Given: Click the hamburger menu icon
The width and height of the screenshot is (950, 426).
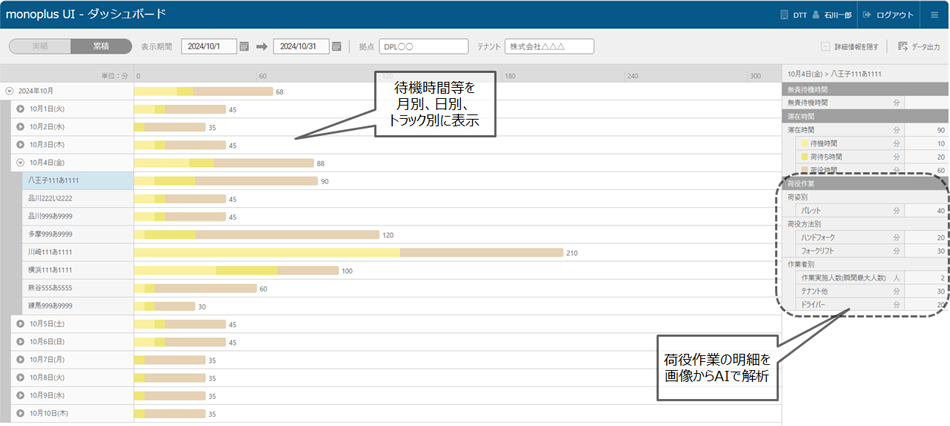Looking at the screenshot, I should point(934,15).
